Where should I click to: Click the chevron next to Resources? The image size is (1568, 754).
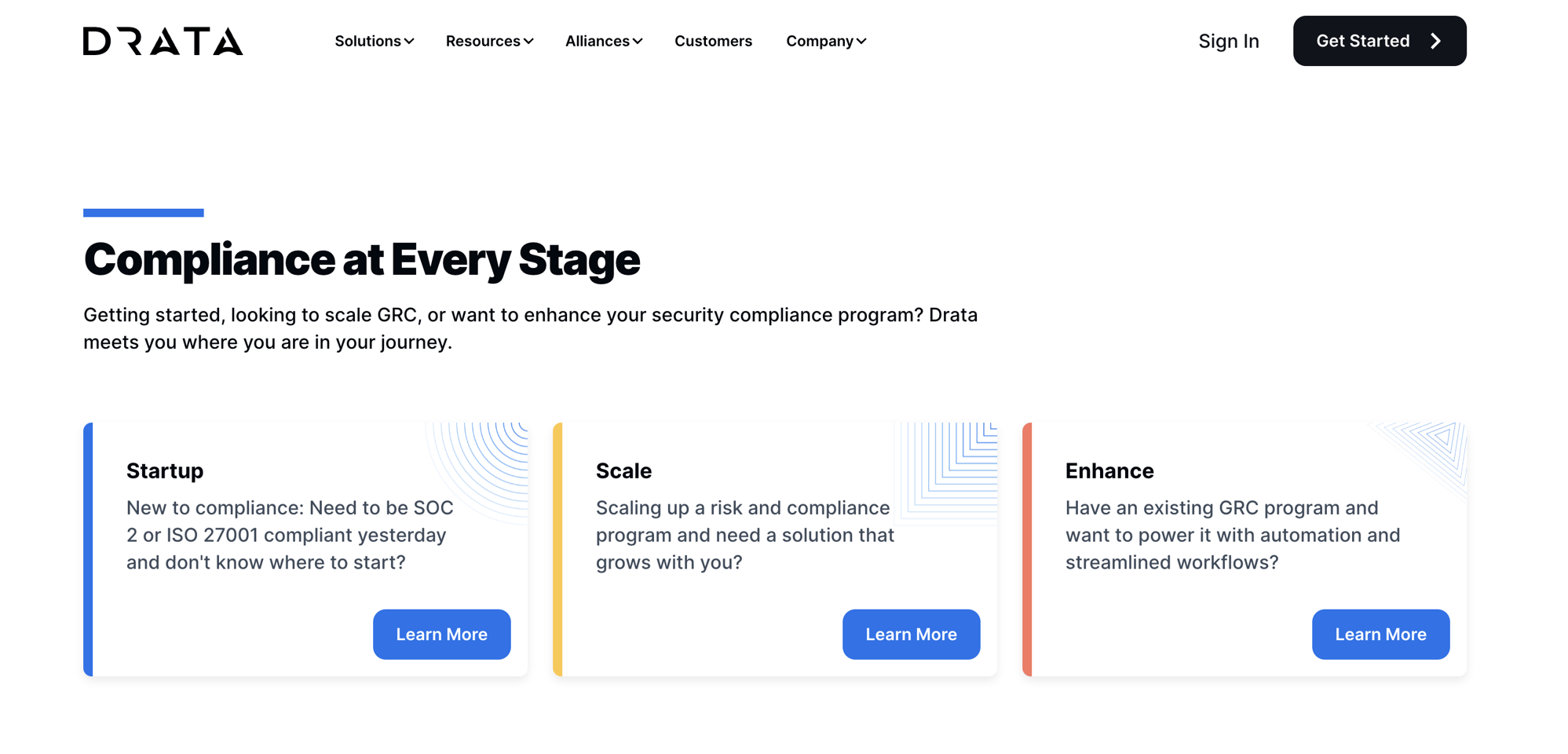528,41
